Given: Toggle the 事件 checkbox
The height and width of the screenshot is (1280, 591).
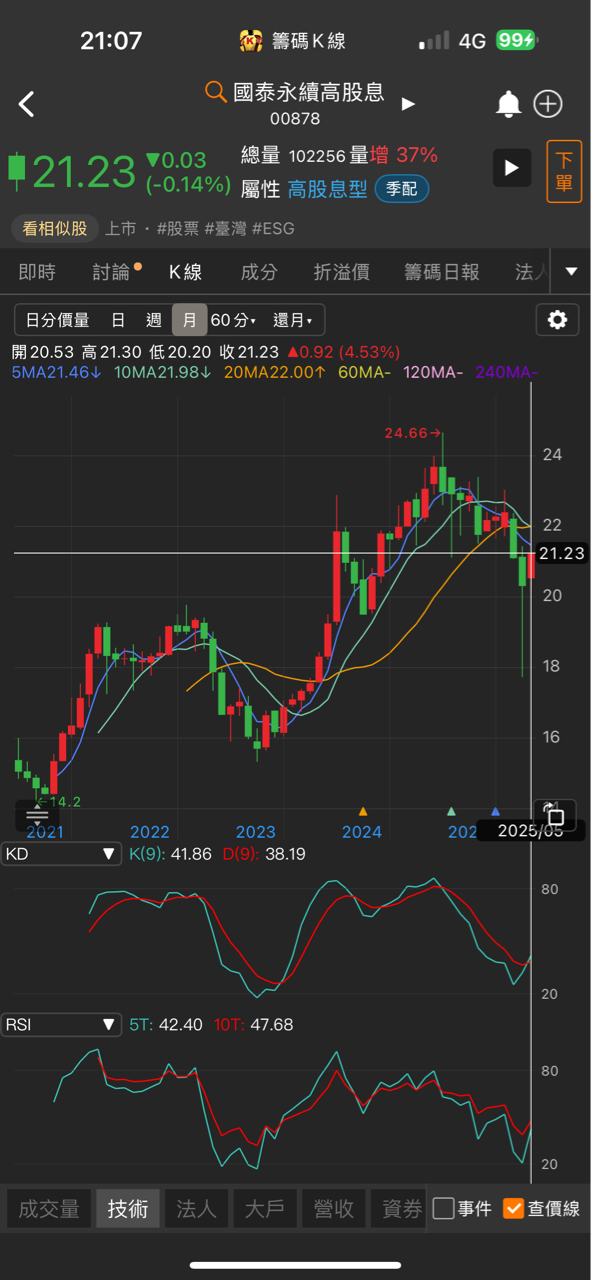Looking at the screenshot, I should pyautogui.click(x=462, y=1208).
